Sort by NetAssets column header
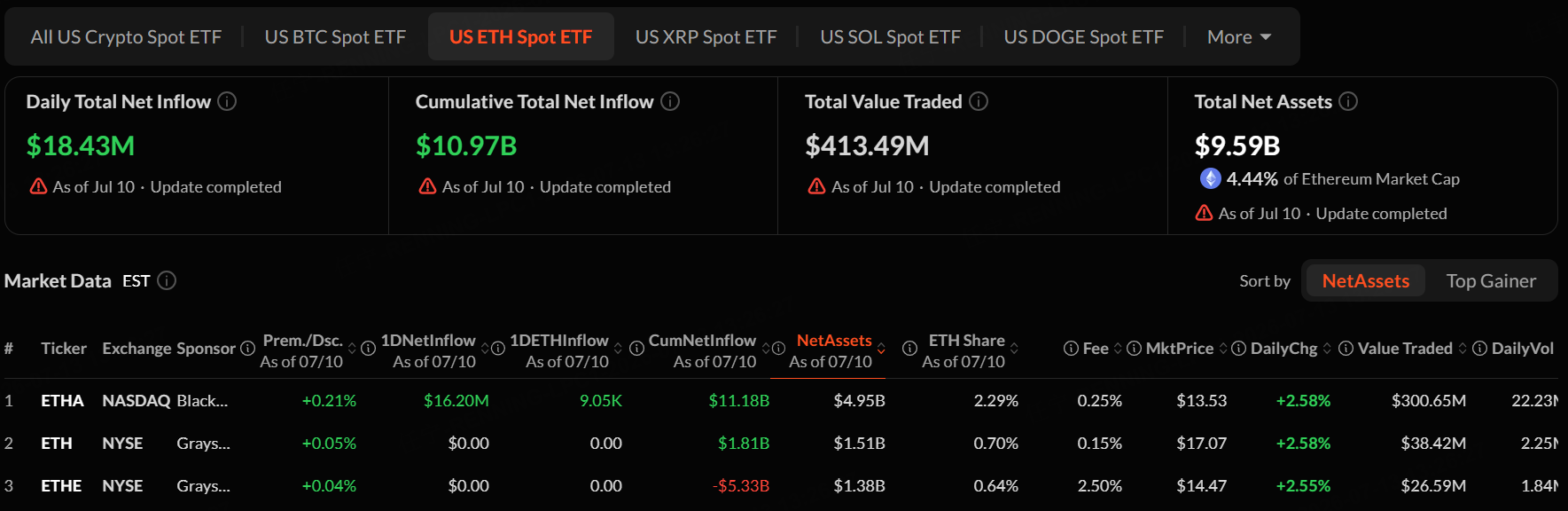 pyautogui.click(x=834, y=341)
